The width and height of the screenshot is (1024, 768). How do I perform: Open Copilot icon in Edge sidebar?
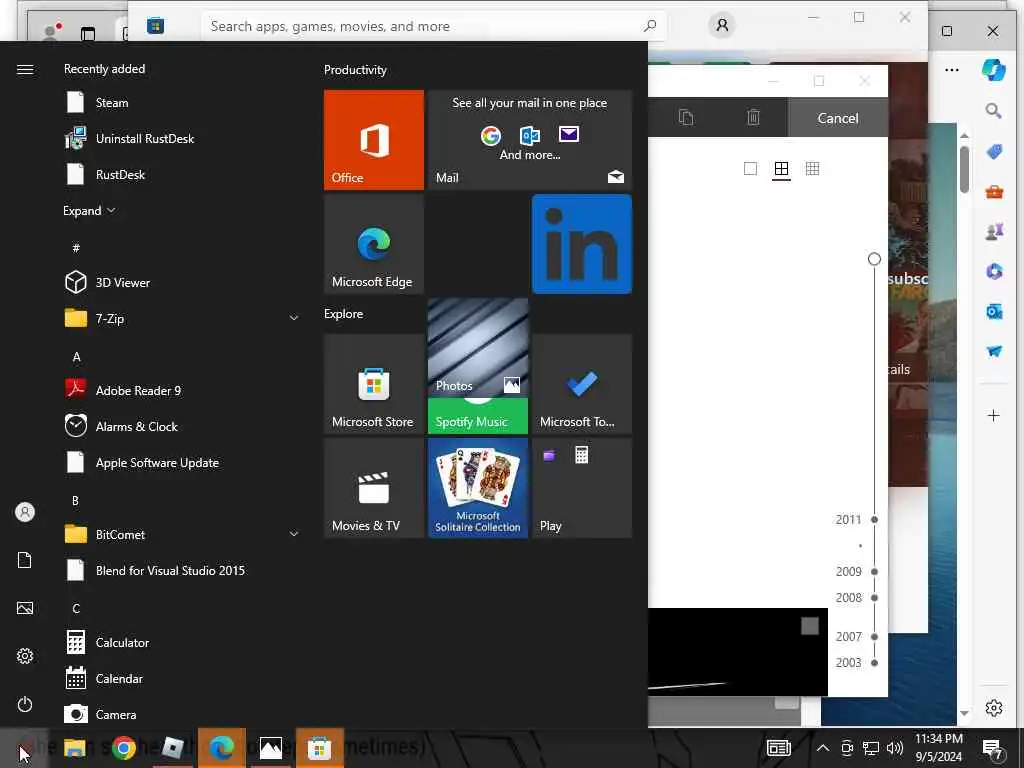993,70
